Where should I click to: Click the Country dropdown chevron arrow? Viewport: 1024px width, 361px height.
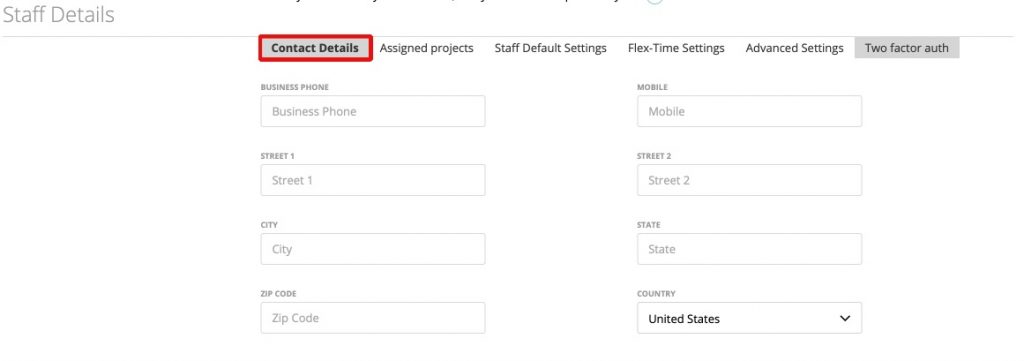coord(845,319)
